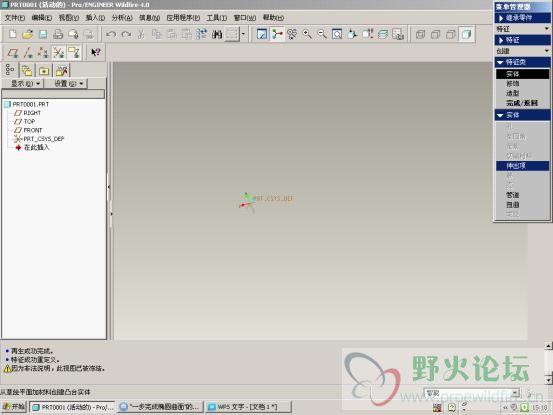Viewport: 553px width, 415px height.
Task: Choose 伸出项 in the Menu Manager
Action: 522,165
